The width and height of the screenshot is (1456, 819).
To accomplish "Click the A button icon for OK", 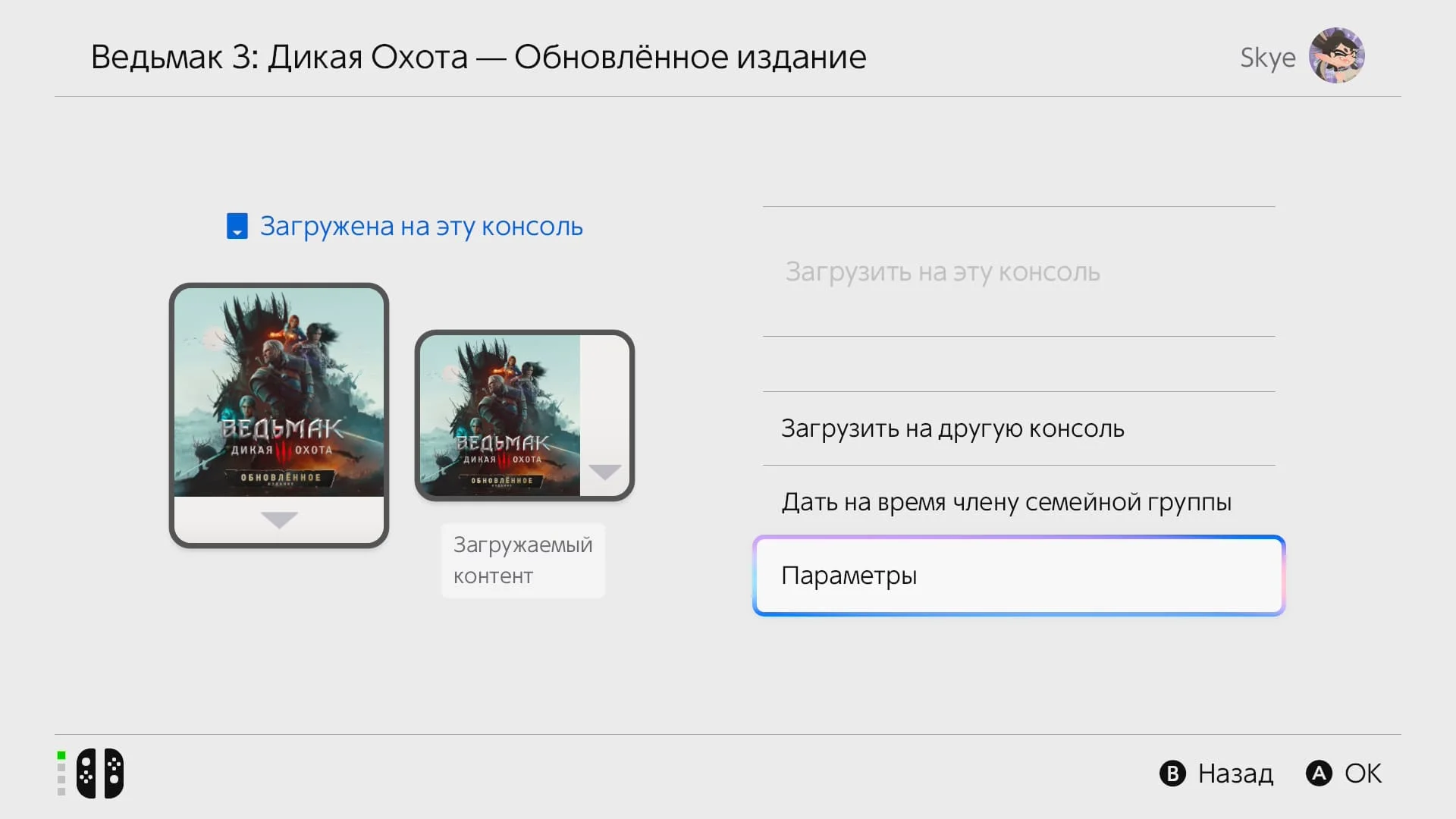I will tap(1319, 773).
